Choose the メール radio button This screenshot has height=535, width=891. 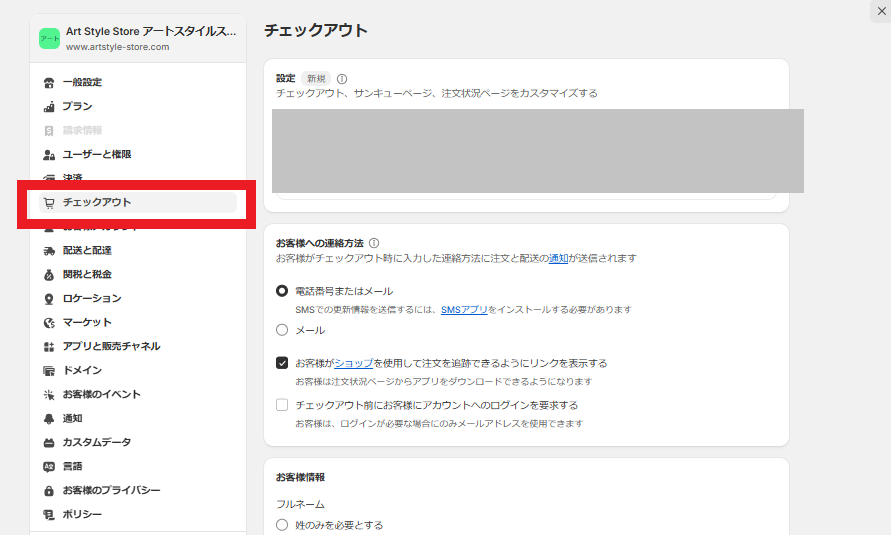(282, 330)
